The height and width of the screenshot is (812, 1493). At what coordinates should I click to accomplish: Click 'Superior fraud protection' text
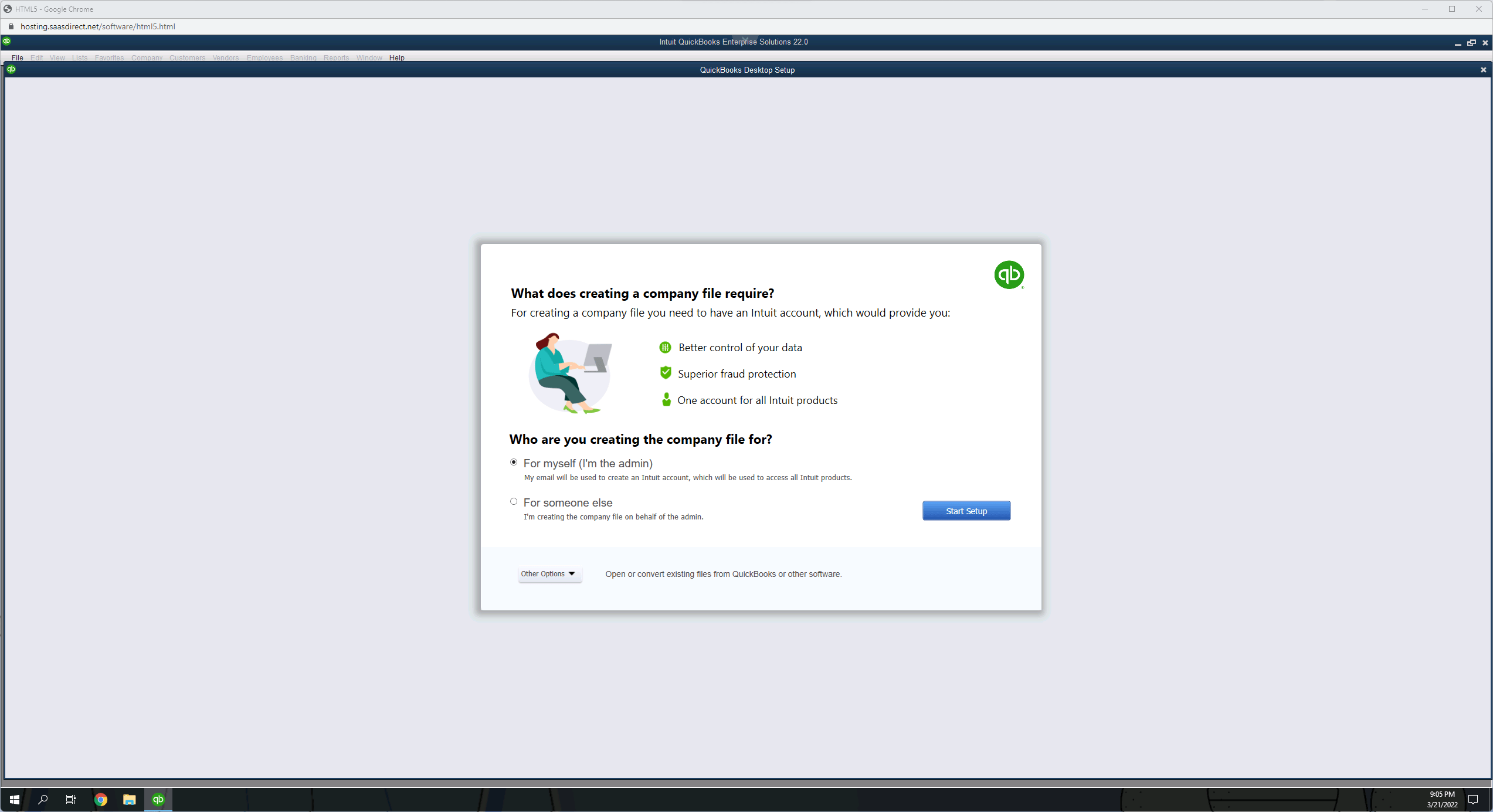coord(737,374)
